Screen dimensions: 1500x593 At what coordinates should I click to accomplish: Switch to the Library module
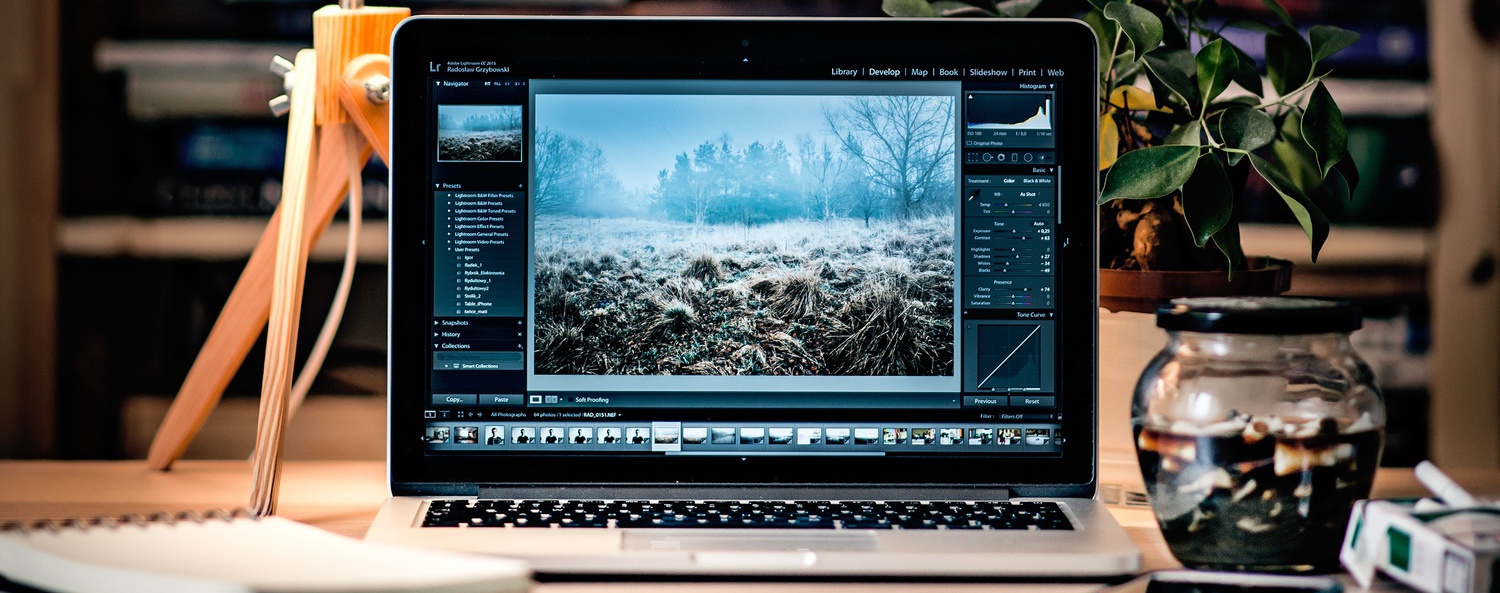(844, 72)
